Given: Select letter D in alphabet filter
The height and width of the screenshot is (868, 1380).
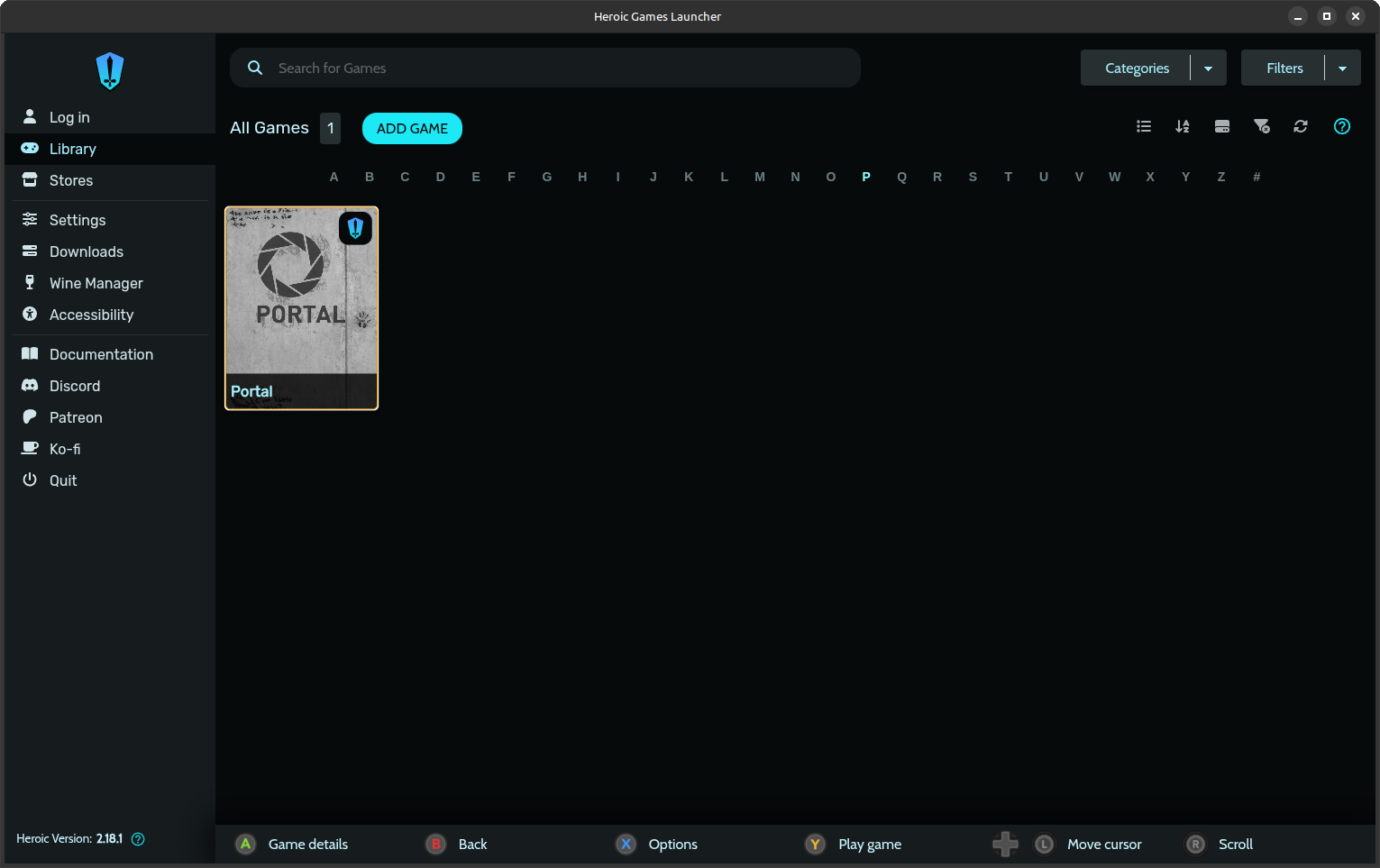Looking at the screenshot, I should pos(441,177).
